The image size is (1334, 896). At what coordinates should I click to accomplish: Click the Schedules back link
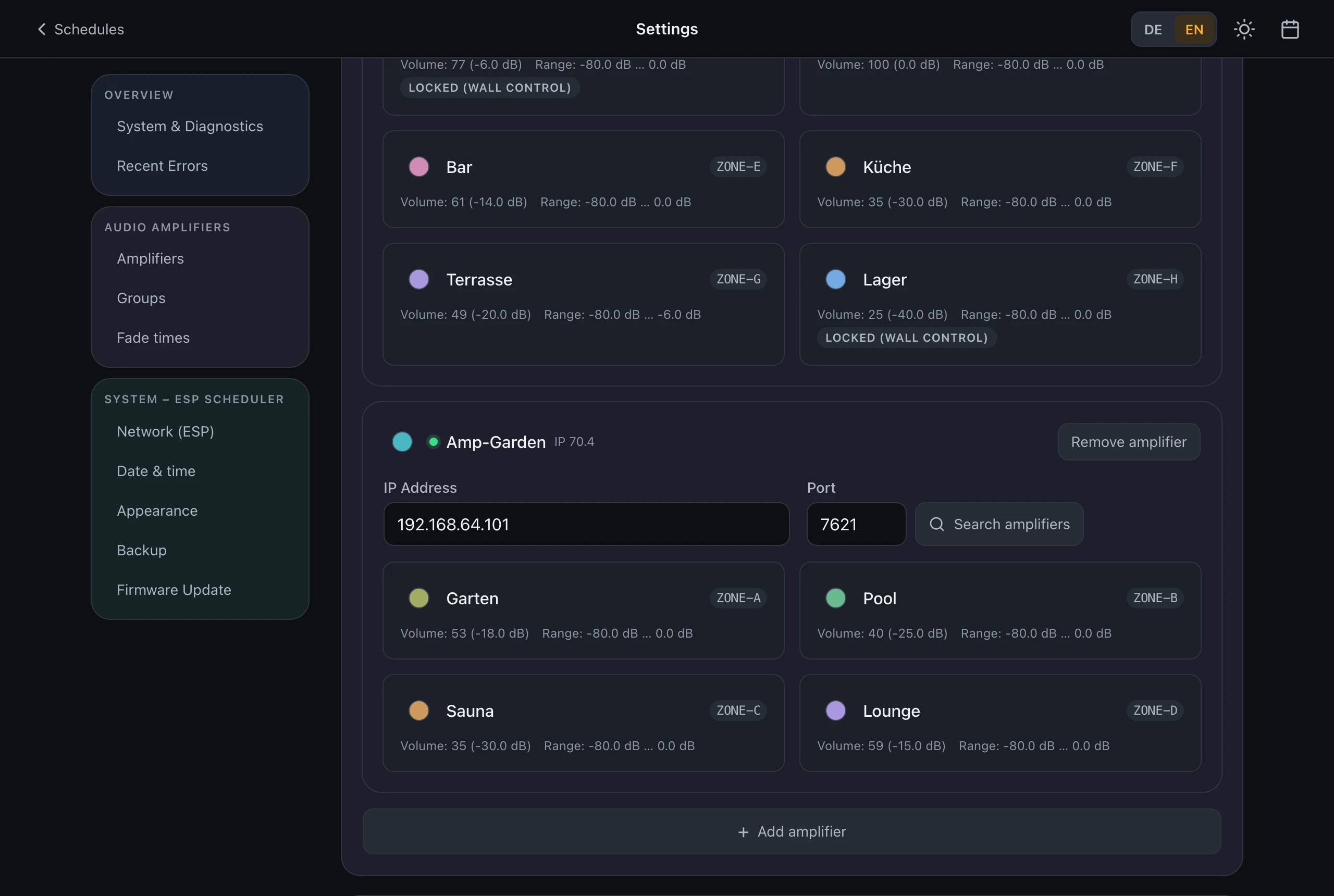[x=81, y=29]
